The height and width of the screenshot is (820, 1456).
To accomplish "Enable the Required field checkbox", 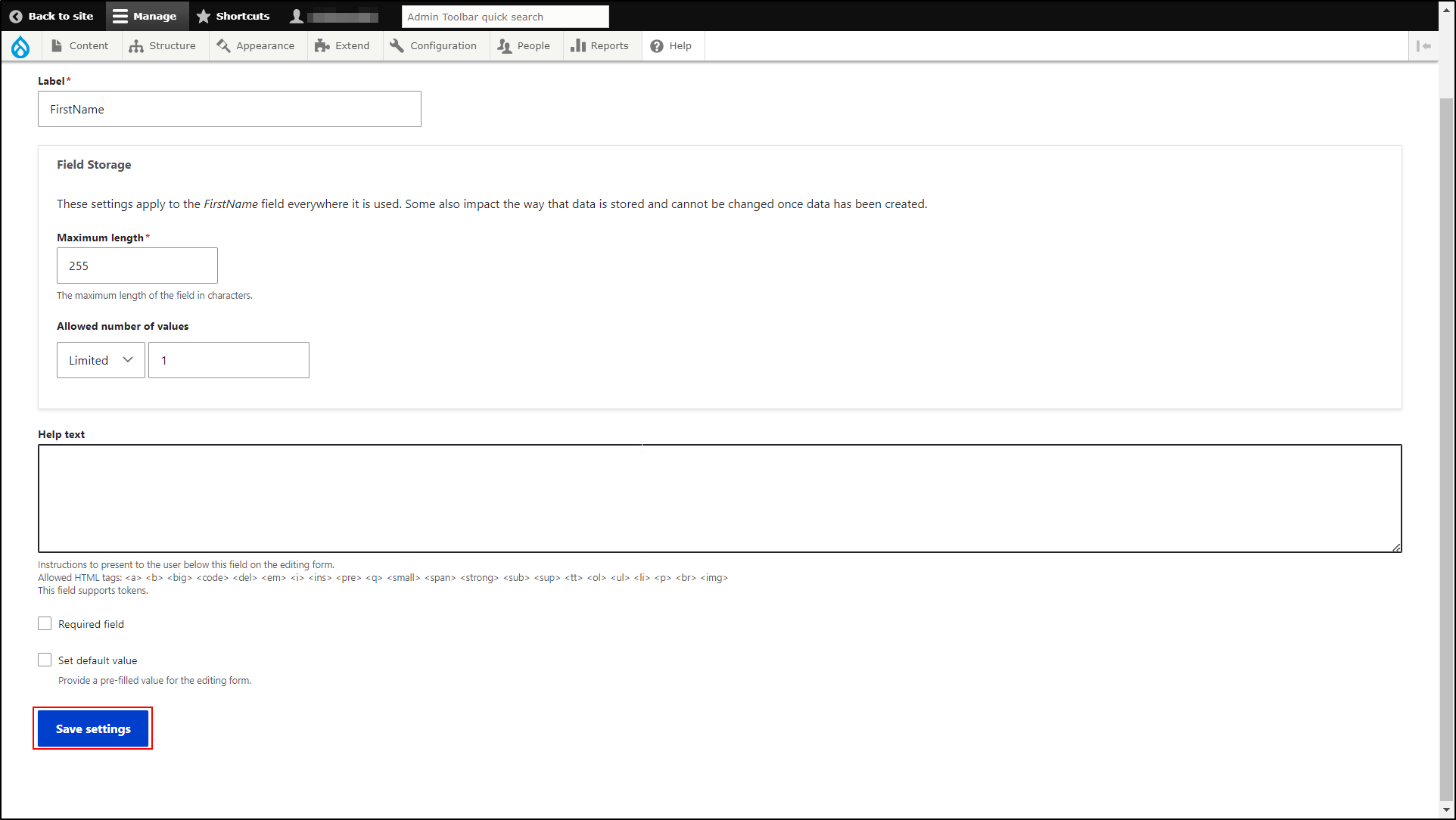I will point(45,623).
